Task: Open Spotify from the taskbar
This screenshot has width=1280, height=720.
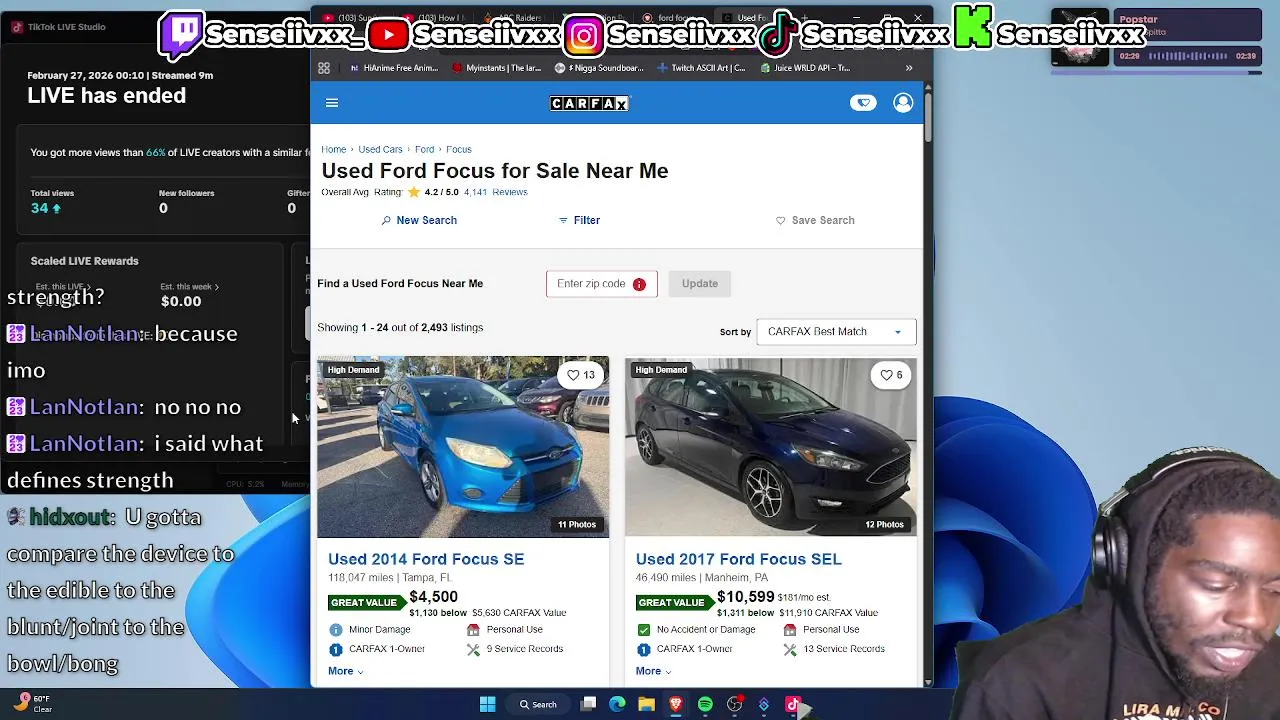Action: coord(705,705)
